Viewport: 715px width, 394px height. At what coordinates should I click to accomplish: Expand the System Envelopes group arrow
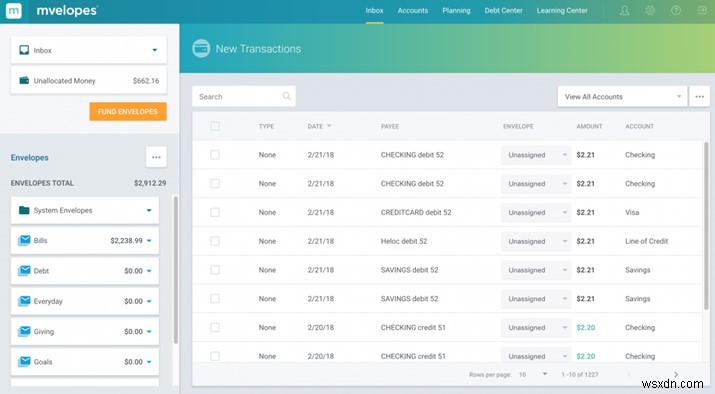tap(149, 210)
